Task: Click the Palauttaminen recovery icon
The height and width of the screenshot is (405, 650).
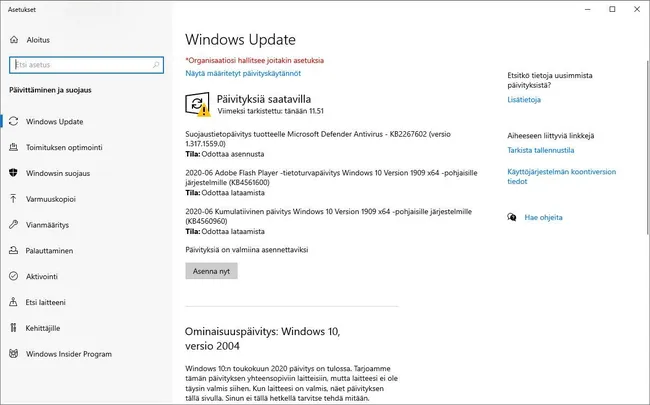Action: click(x=14, y=251)
